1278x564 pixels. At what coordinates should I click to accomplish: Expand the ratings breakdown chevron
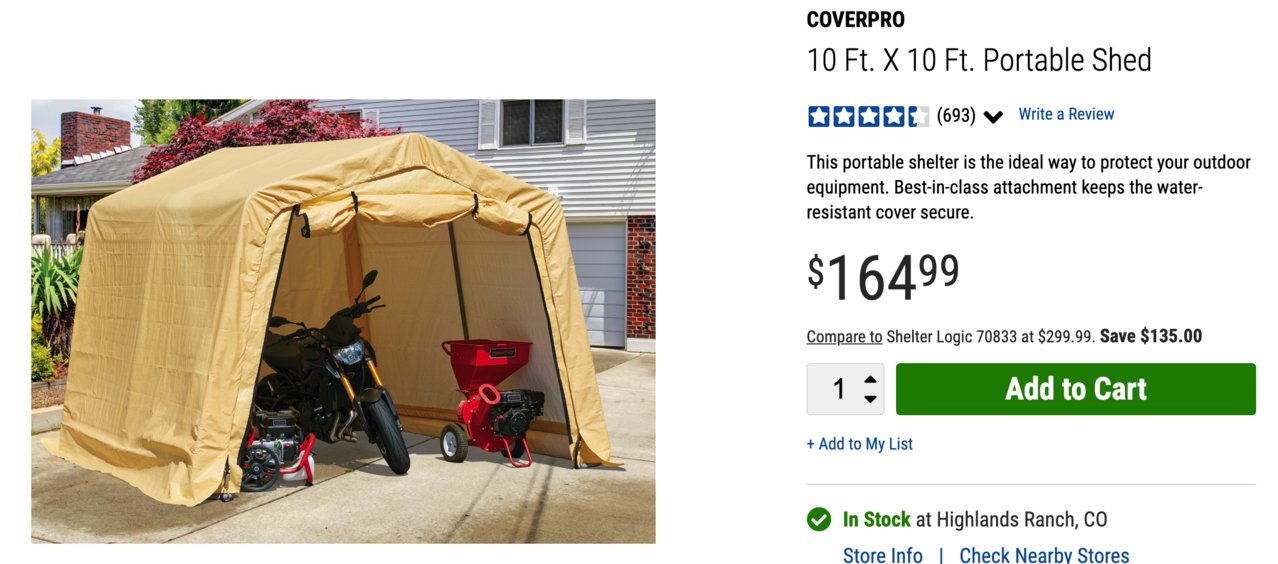point(993,117)
